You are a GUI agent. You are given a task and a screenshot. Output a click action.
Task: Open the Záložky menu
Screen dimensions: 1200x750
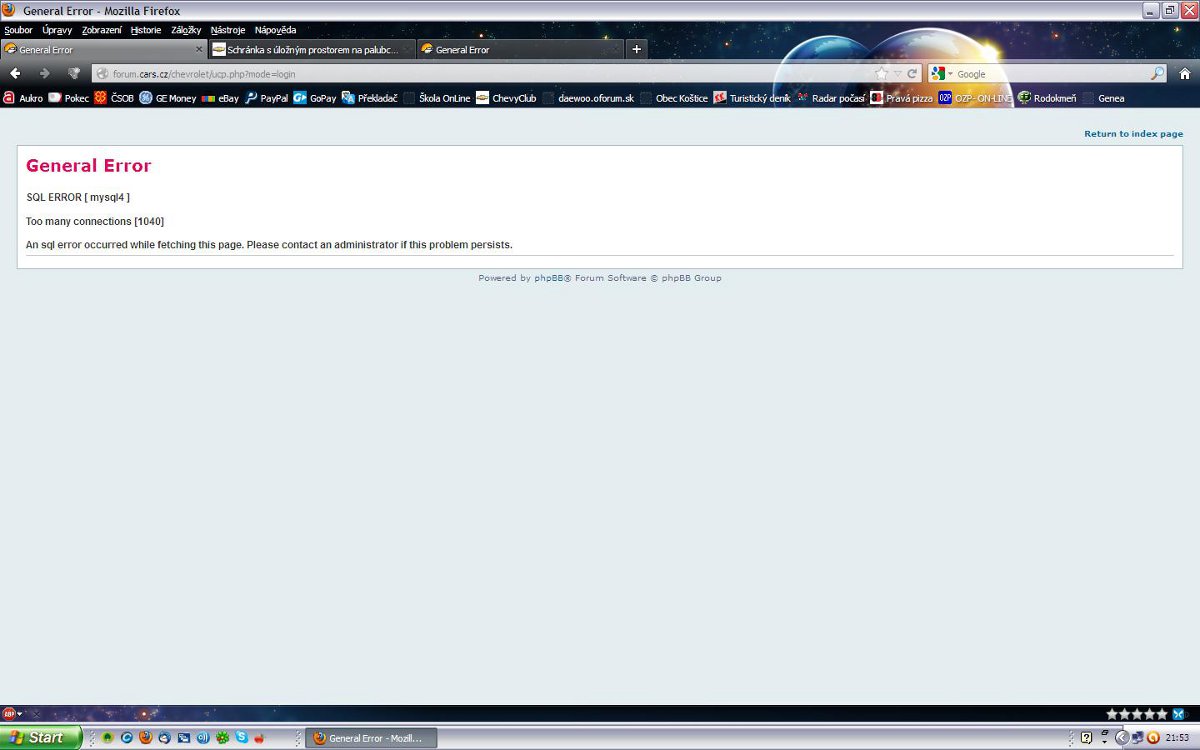pos(186,30)
